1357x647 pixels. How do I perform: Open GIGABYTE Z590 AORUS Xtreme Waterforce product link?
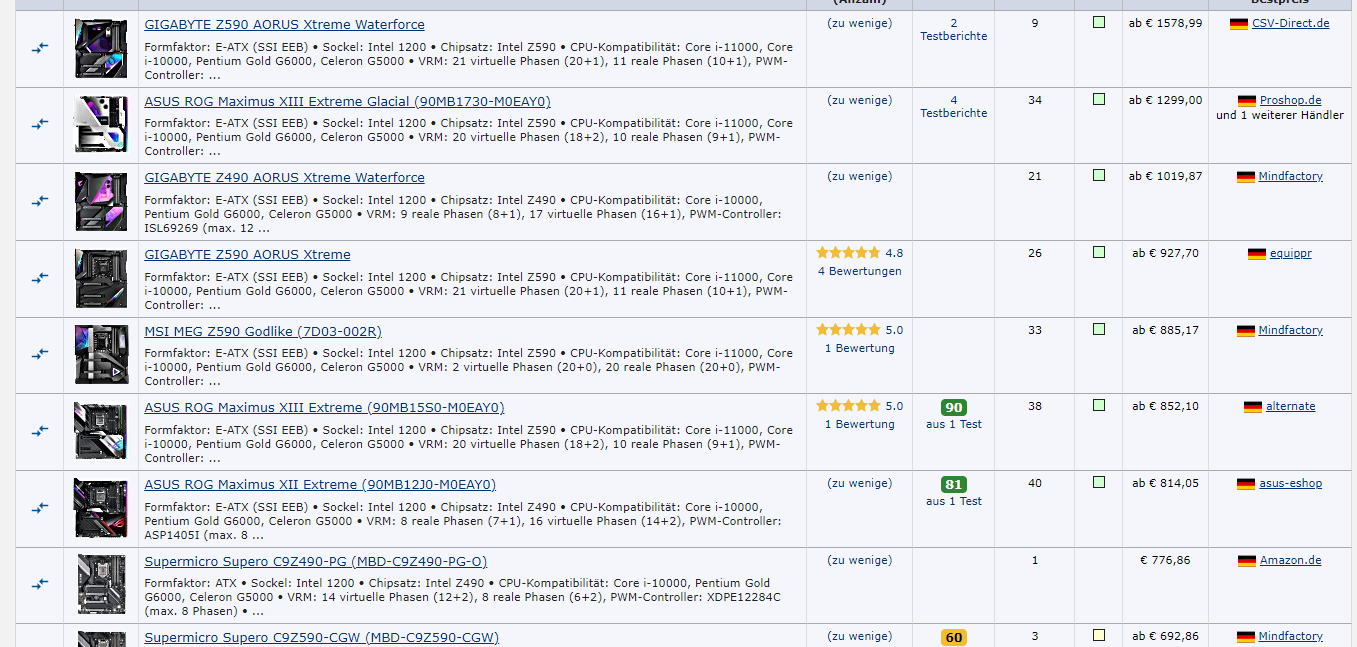284,24
